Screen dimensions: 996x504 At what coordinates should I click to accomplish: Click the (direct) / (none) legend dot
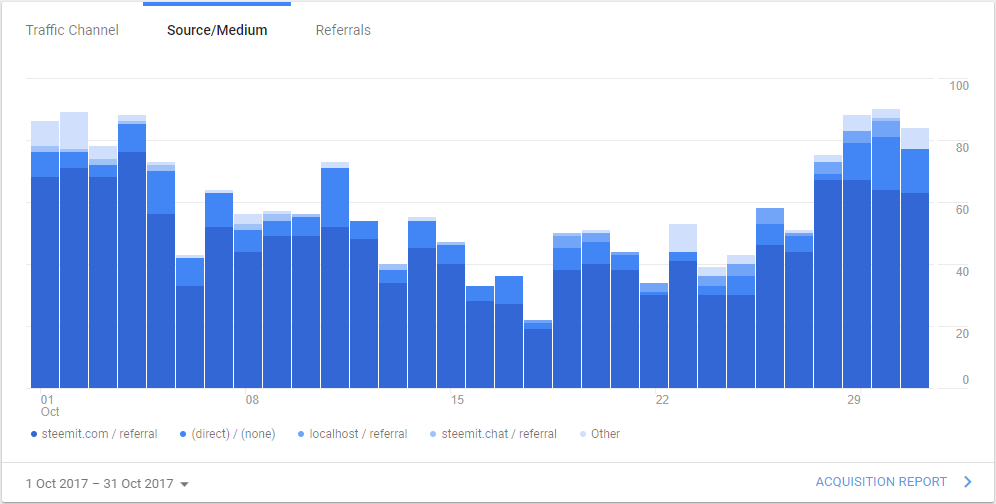(183, 434)
